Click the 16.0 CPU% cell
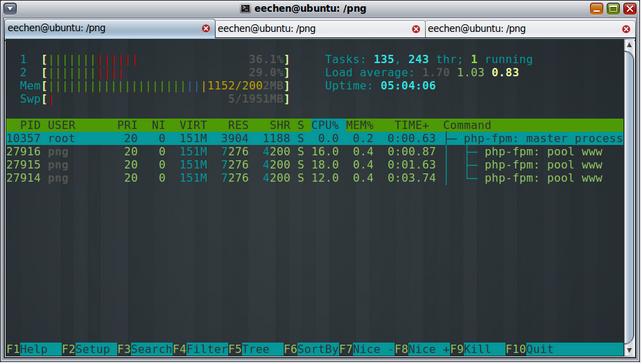This screenshot has width=642, height=364. point(325,152)
